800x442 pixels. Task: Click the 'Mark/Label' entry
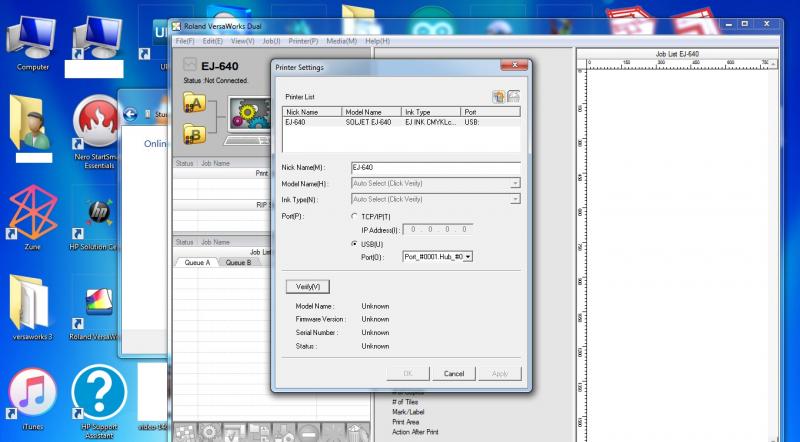[x=408, y=412]
